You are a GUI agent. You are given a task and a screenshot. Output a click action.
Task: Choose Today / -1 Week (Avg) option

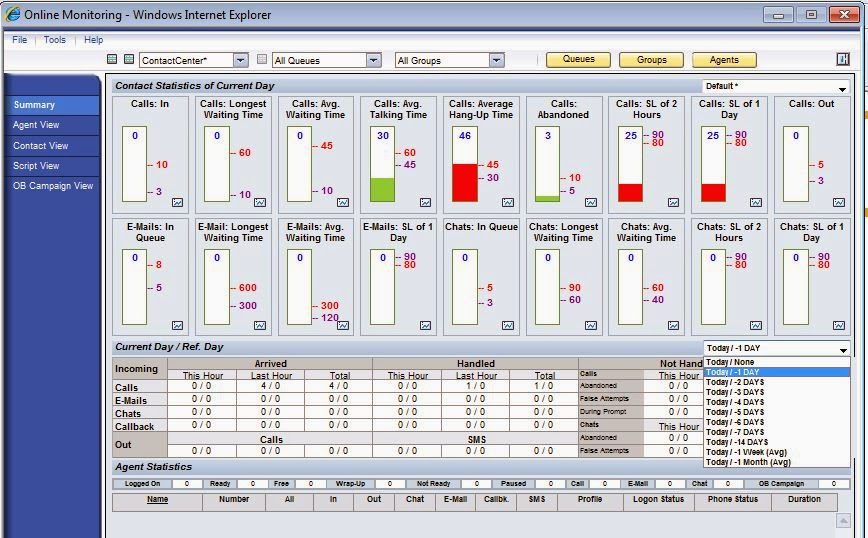click(776, 452)
